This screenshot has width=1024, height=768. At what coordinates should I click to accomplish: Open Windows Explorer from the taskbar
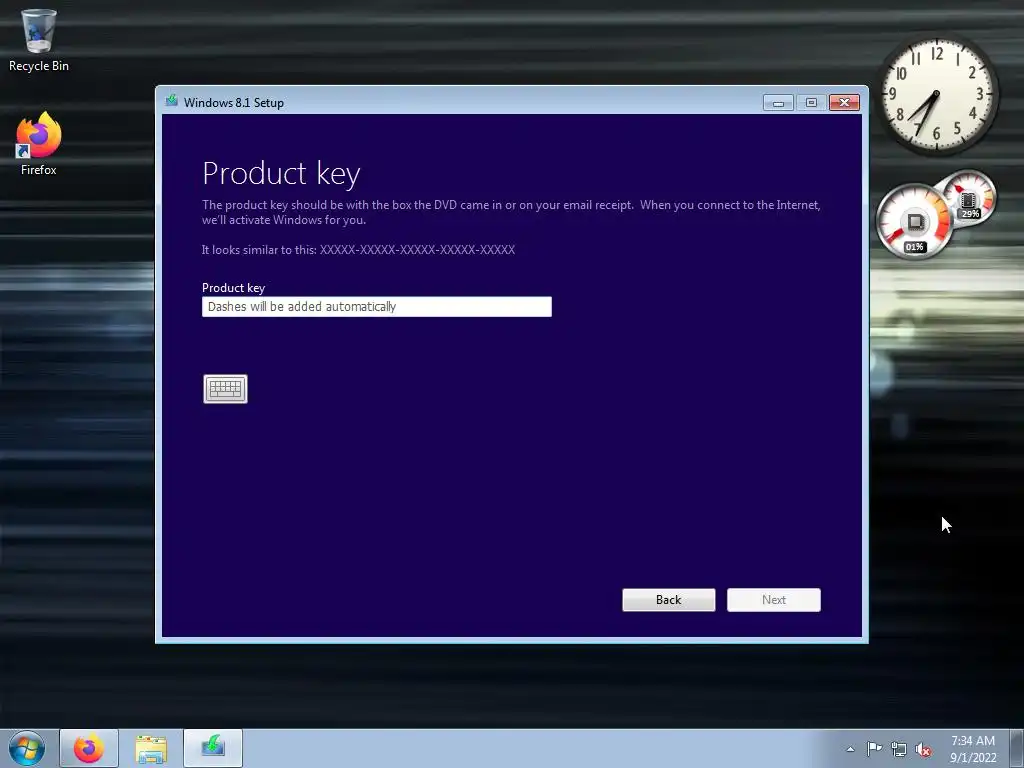[x=151, y=748]
